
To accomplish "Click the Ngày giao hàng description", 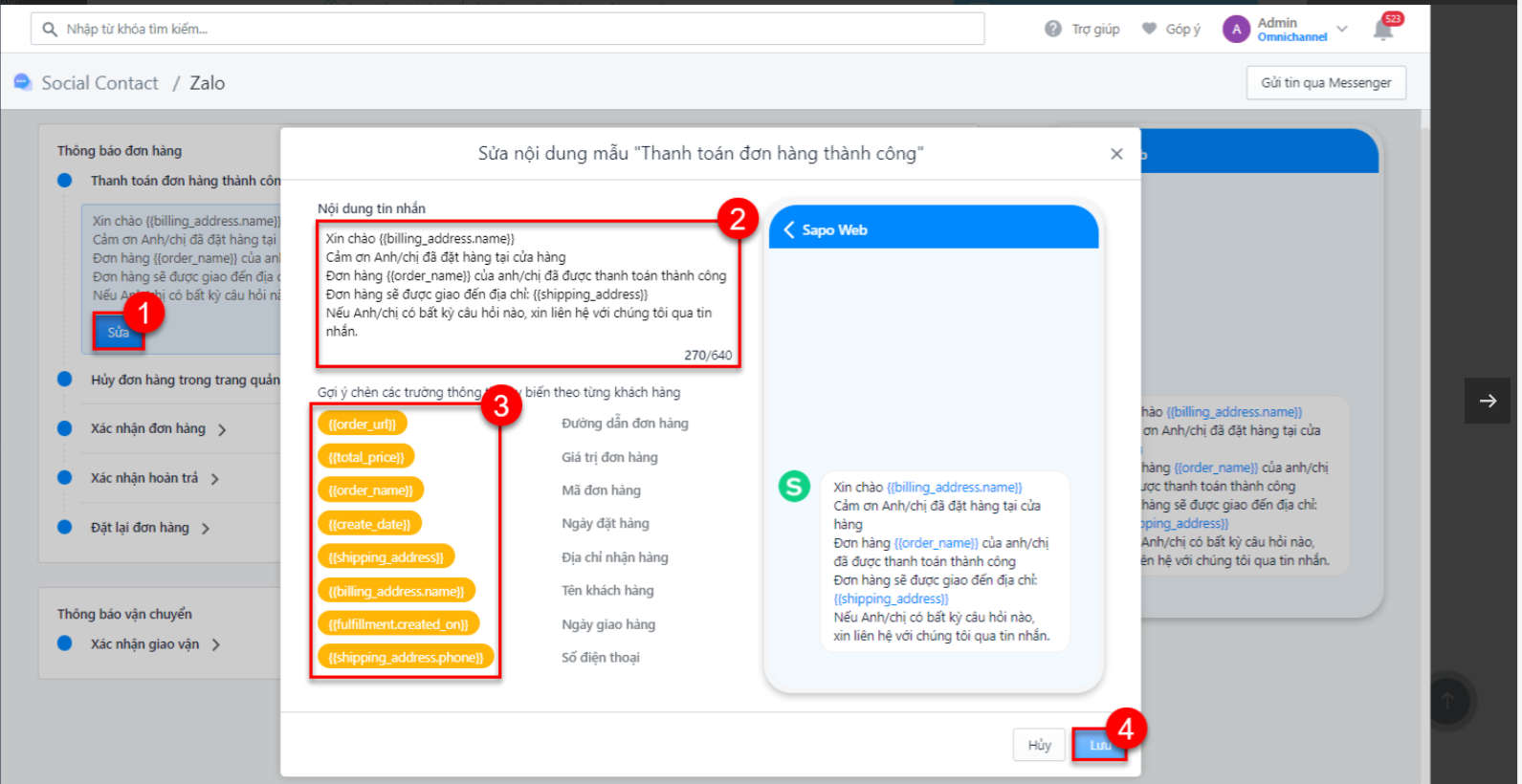I will [x=608, y=624].
